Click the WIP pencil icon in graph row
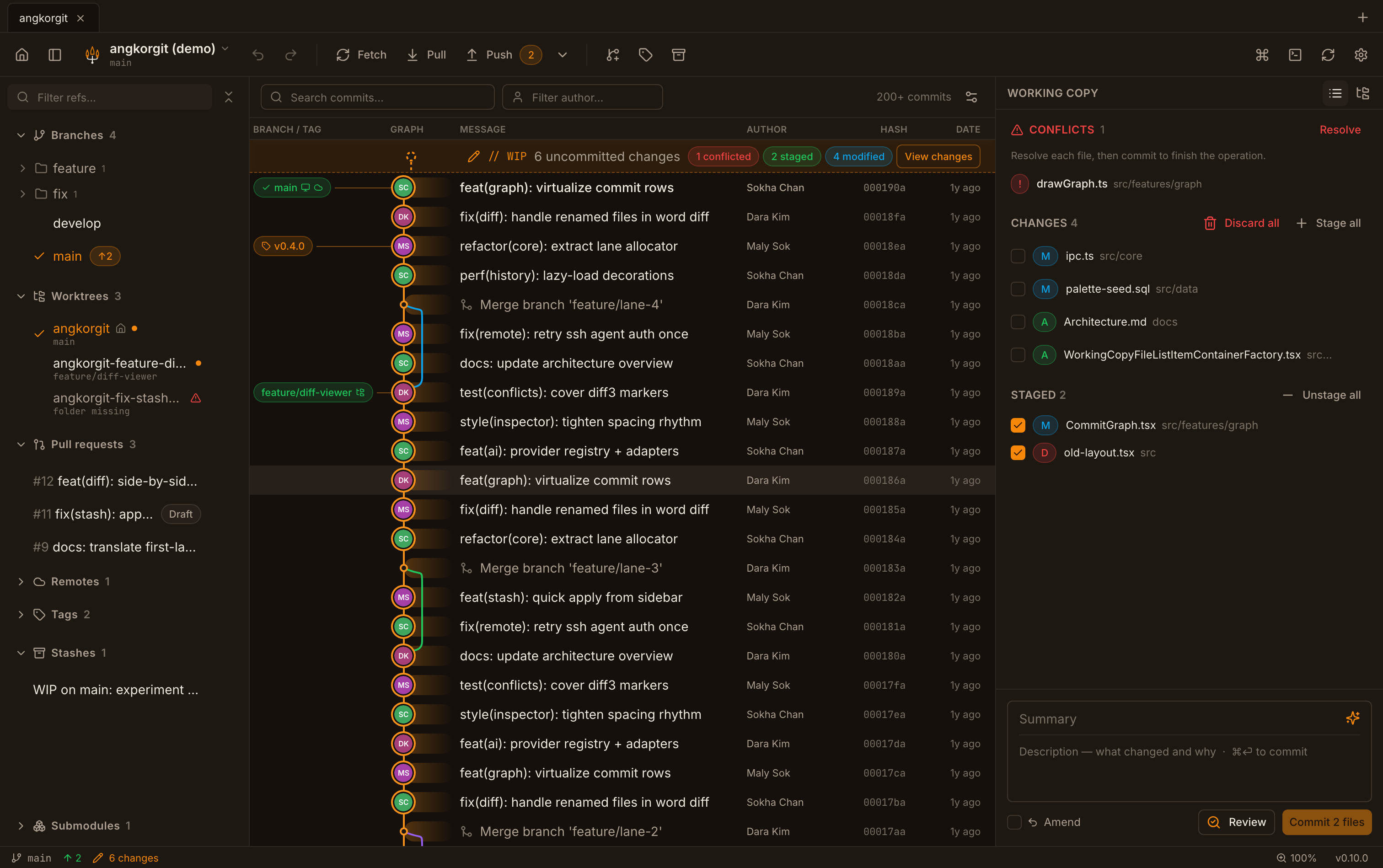This screenshot has width=1383, height=868. (x=474, y=156)
